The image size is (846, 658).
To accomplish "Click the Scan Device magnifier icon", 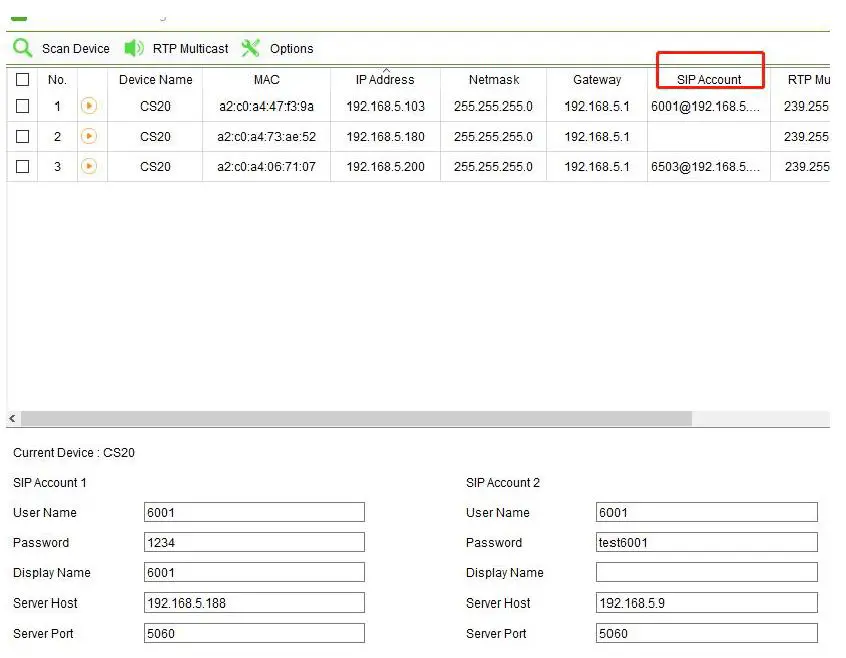I will [x=22, y=48].
